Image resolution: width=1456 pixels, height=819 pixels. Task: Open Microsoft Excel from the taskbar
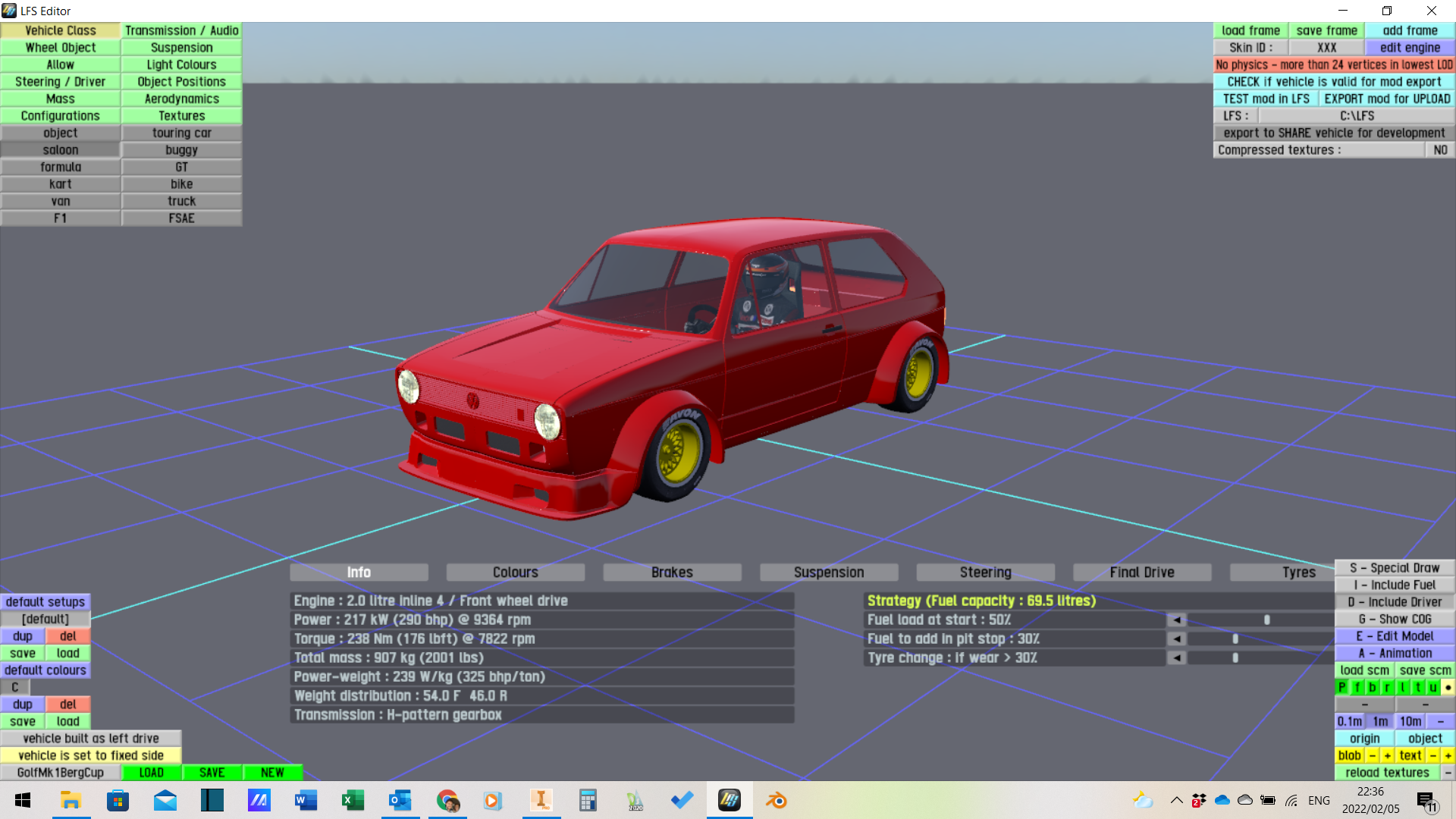click(353, 801)
